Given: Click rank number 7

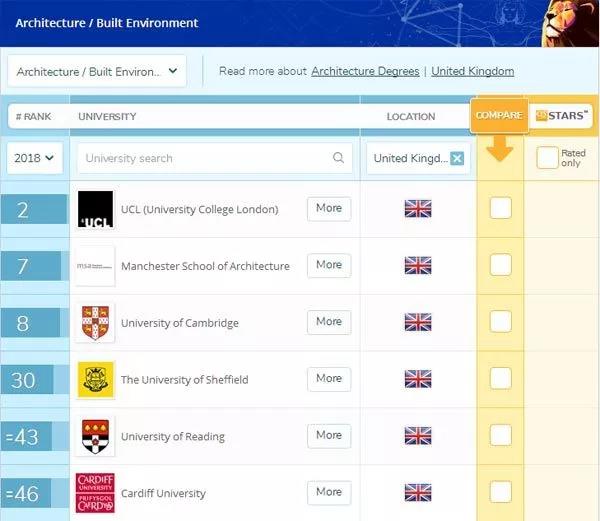Looking at the screenshot, I should pos(23,266).
